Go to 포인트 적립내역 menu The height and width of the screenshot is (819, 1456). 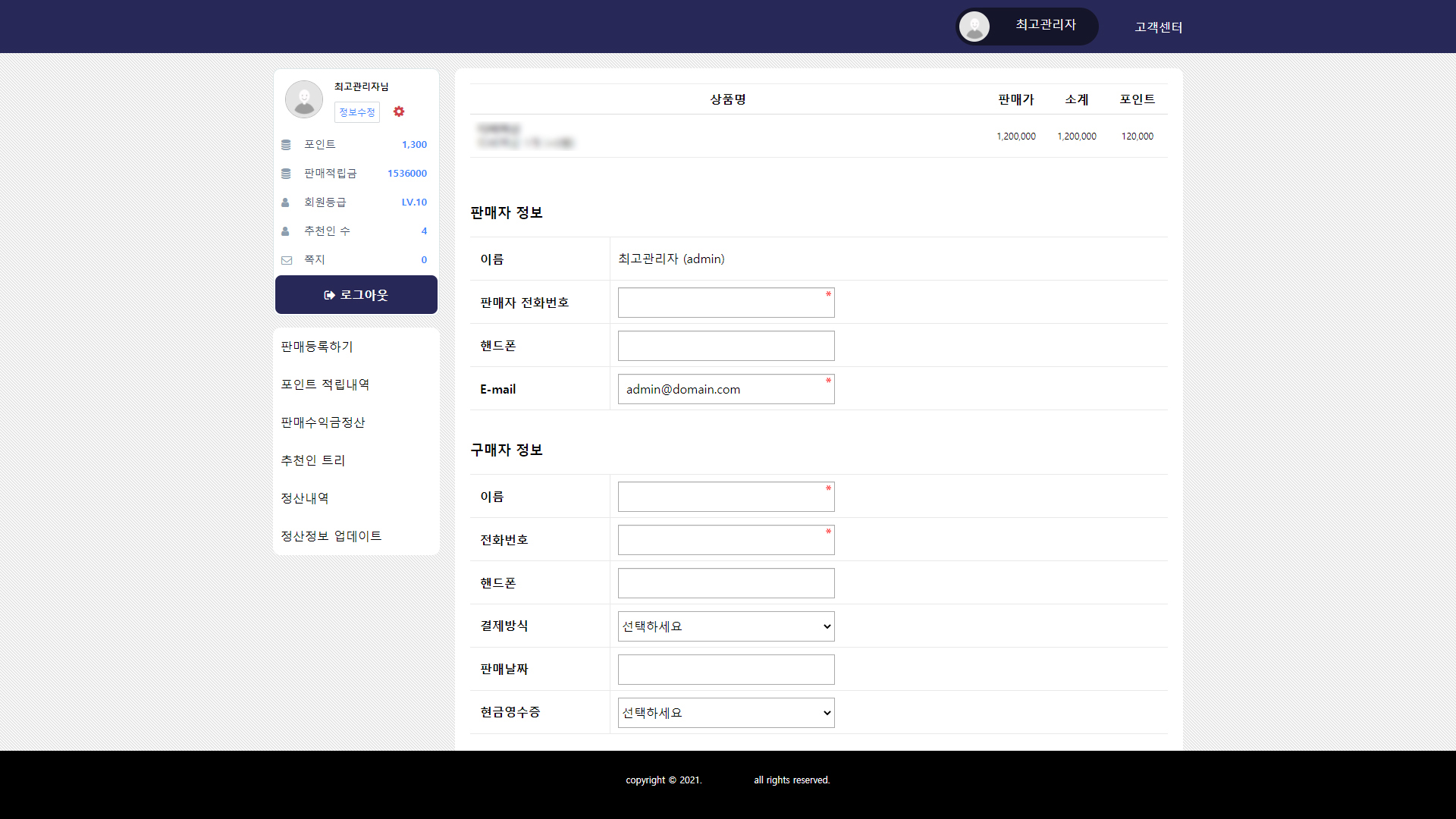[325, 384]
